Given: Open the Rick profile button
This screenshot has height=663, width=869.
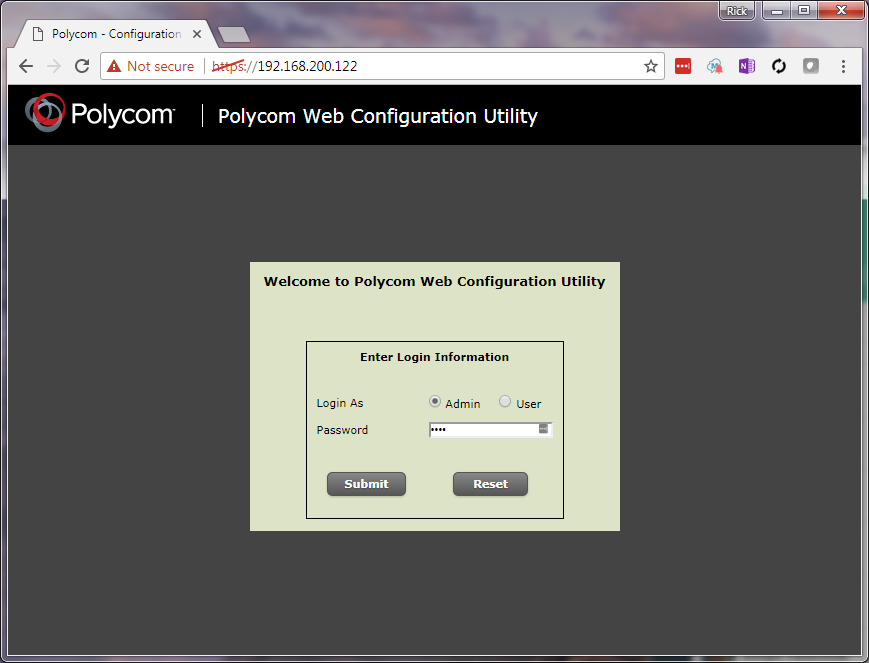Looking at the screenshot, I should 737,11.
